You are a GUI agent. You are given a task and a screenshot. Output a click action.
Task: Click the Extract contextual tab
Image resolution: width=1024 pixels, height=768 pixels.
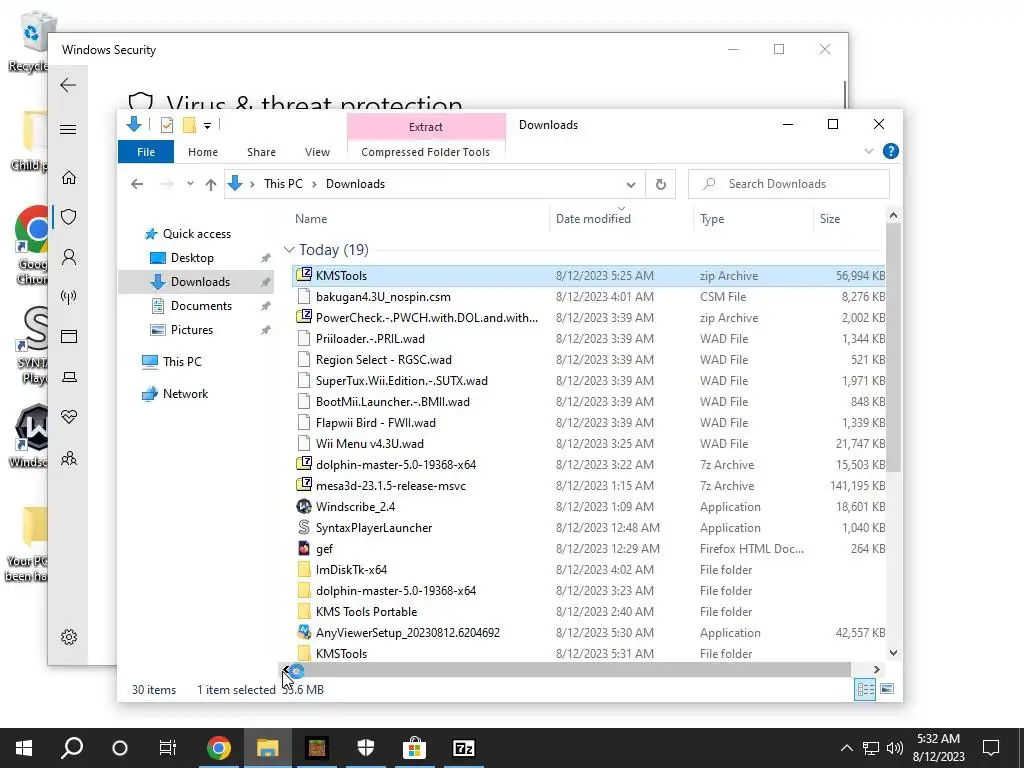(x=426, y=127)
